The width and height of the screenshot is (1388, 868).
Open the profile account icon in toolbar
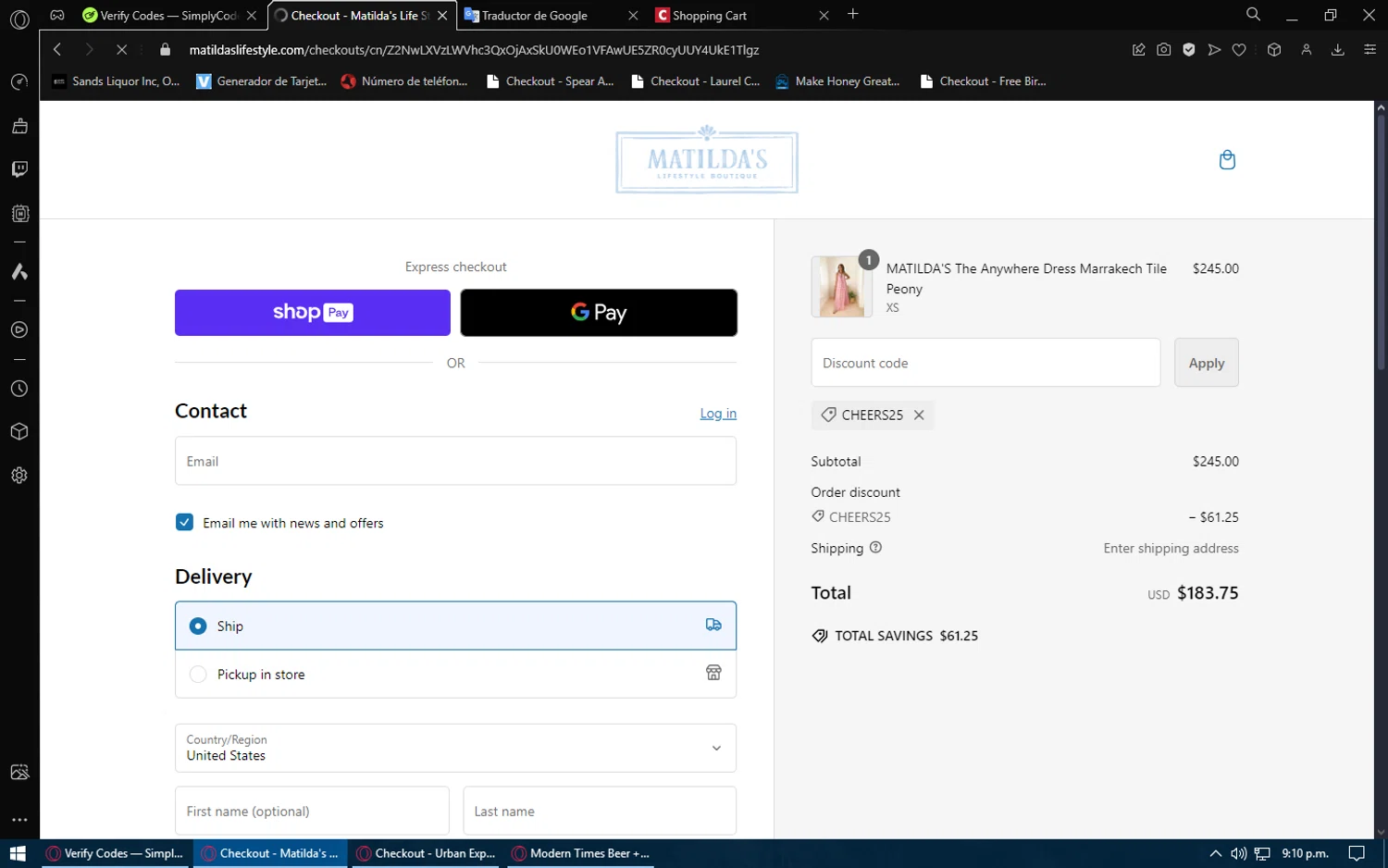point(1307,50)
